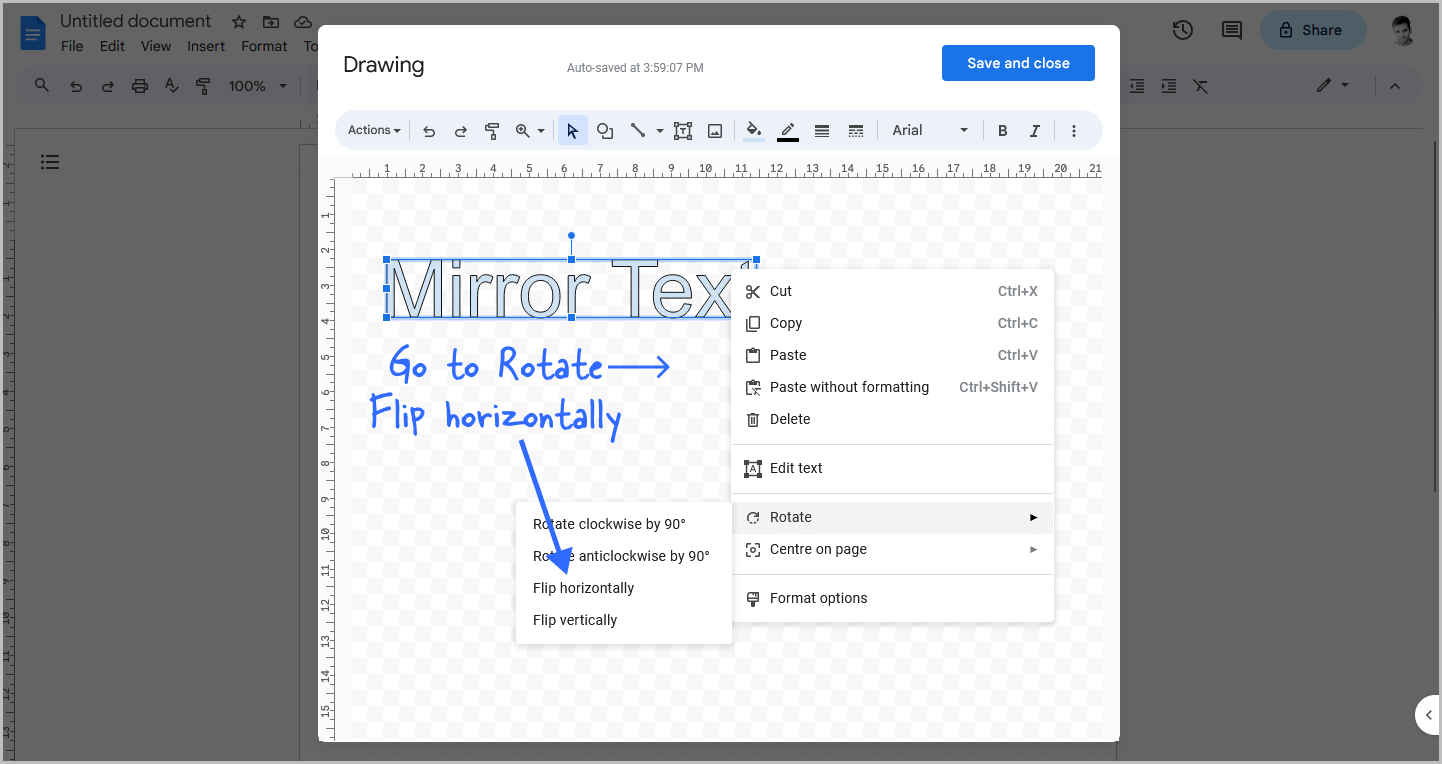The width and height of the screenshot is (1442, 764).
Task: Click the Save and close button
Action: point(1018,62)
